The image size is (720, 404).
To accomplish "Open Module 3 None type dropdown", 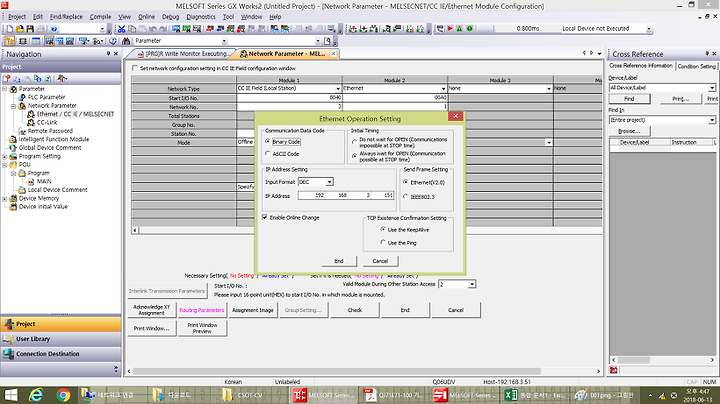I will pyautogui.click(x=549, y=88).
